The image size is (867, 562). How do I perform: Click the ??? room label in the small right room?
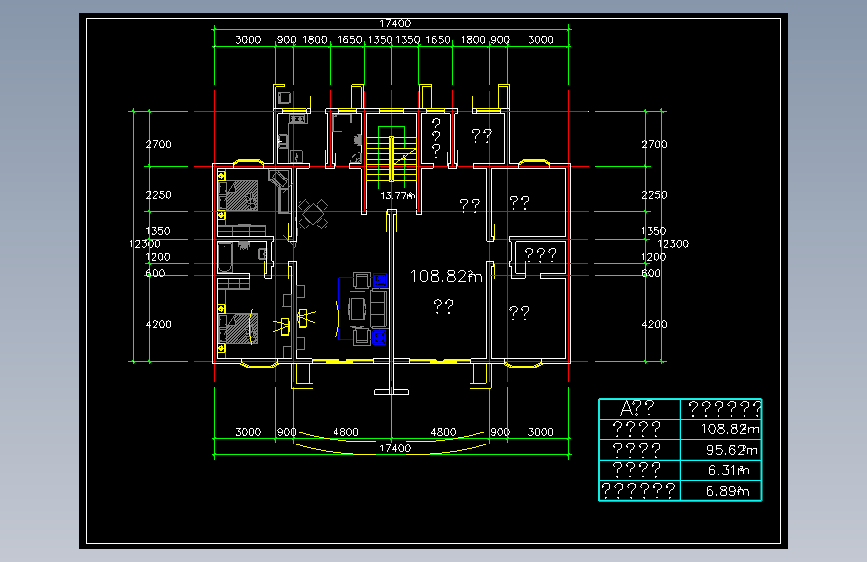coord(540,254)
